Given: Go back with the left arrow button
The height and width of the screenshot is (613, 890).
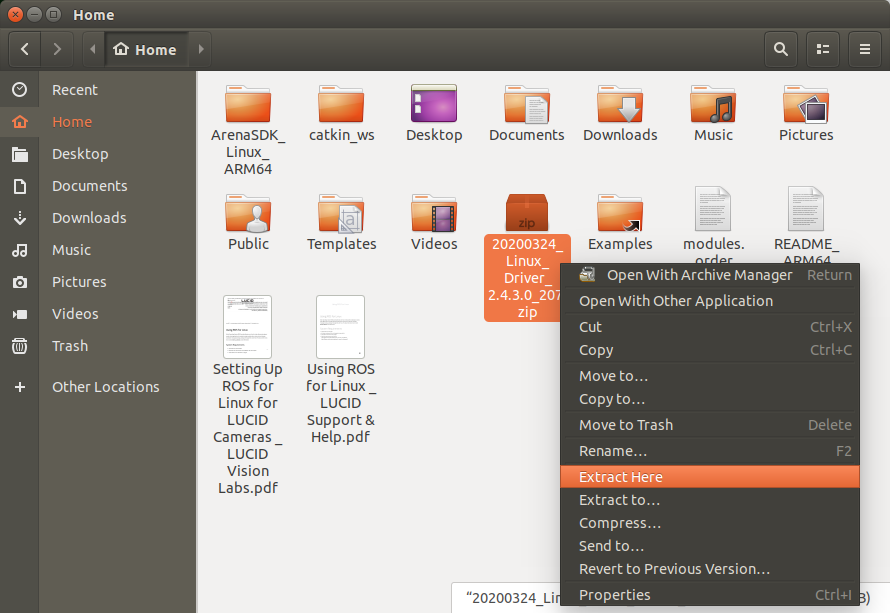Looking at the screenshot, I should pyautogui.click(x=25, y=48).
